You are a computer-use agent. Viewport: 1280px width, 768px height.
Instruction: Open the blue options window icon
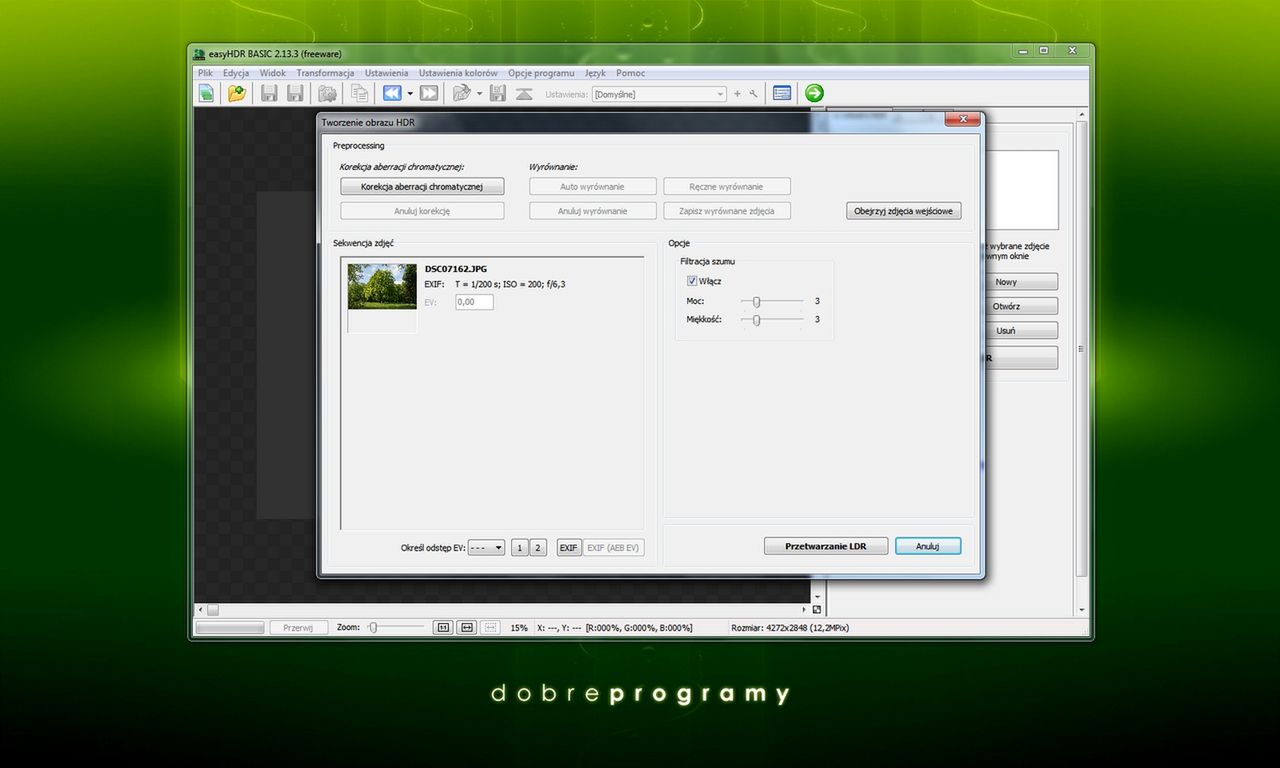click(782, 93)
